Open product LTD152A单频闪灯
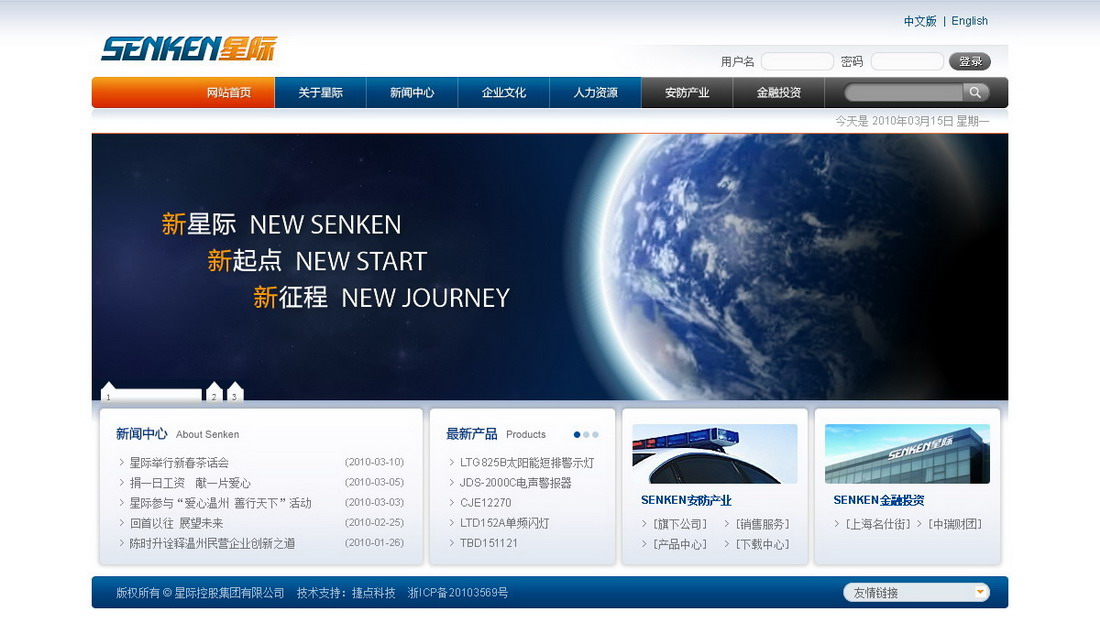Screen dimensions: 1100x623 [x=504, y=523]
